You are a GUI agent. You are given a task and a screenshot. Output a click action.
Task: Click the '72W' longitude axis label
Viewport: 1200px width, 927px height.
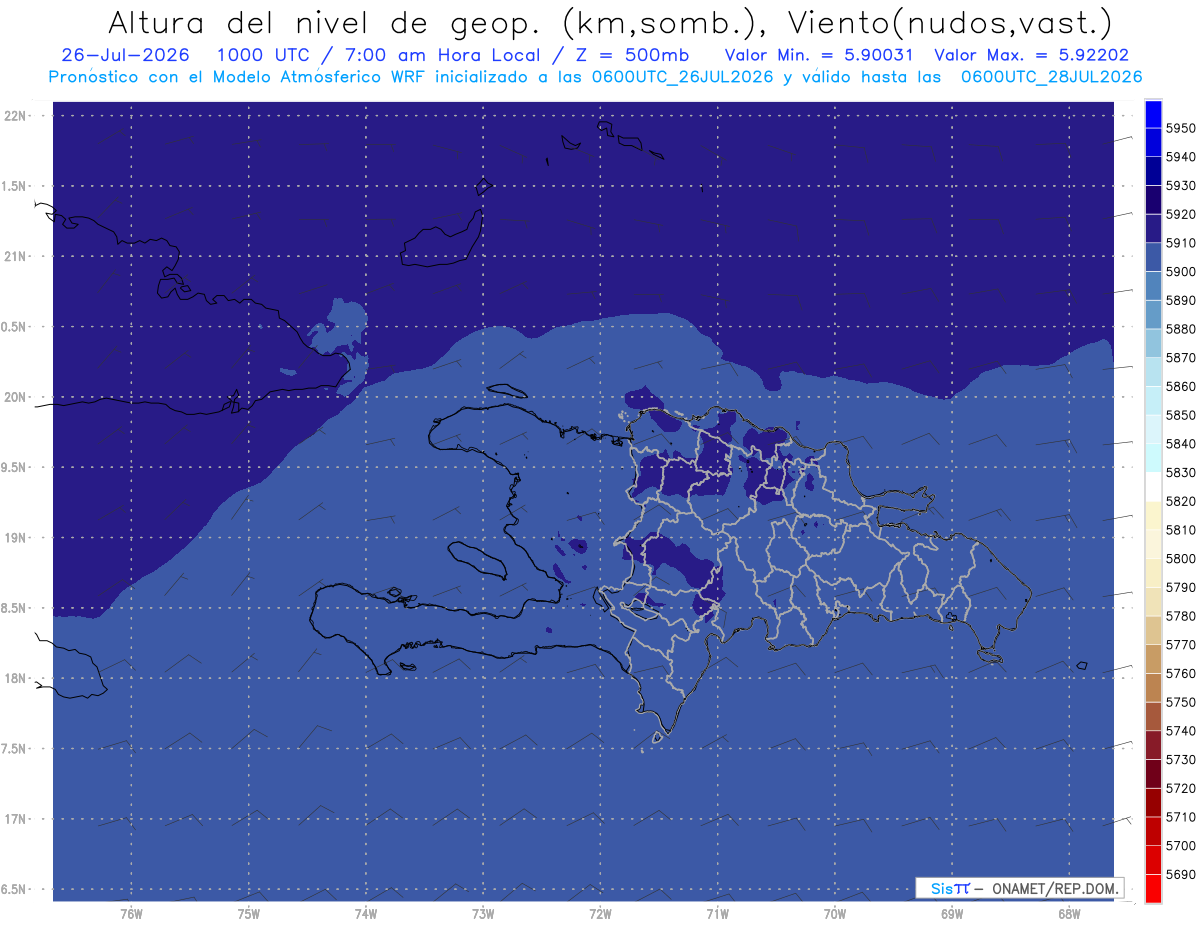600,913
